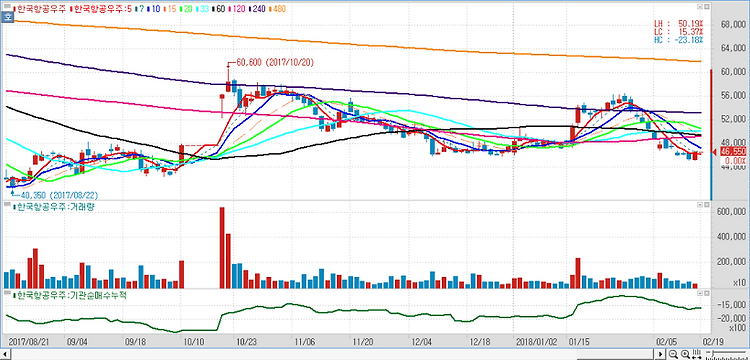The height and width of the screenshot is (360, 750).
Task: Click the blue 호 button in the price pane
Action: (7, 17)
